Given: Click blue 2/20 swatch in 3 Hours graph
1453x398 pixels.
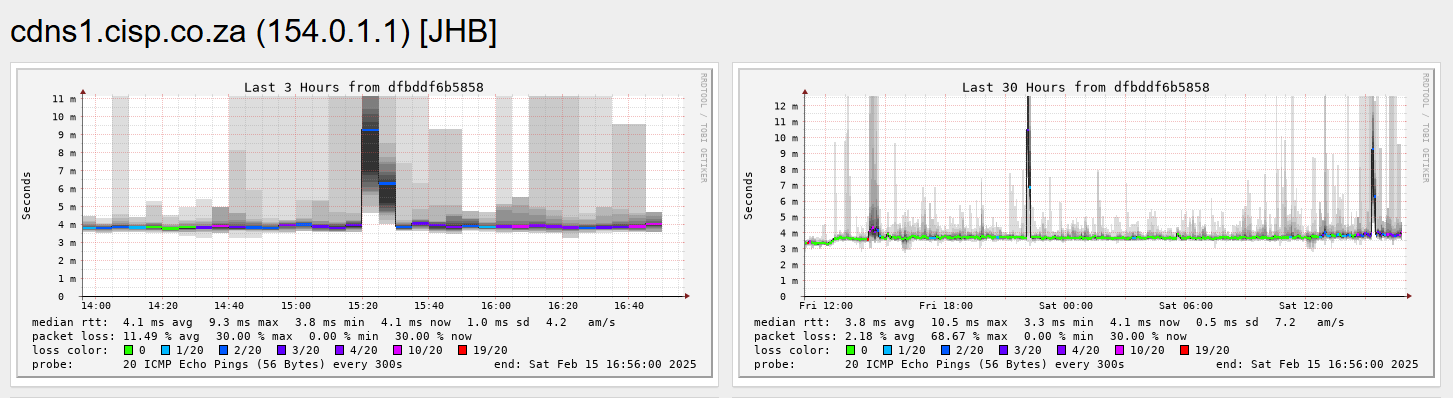Looking at the screenshot, I should pyautogui.click(x=225, y=350).
